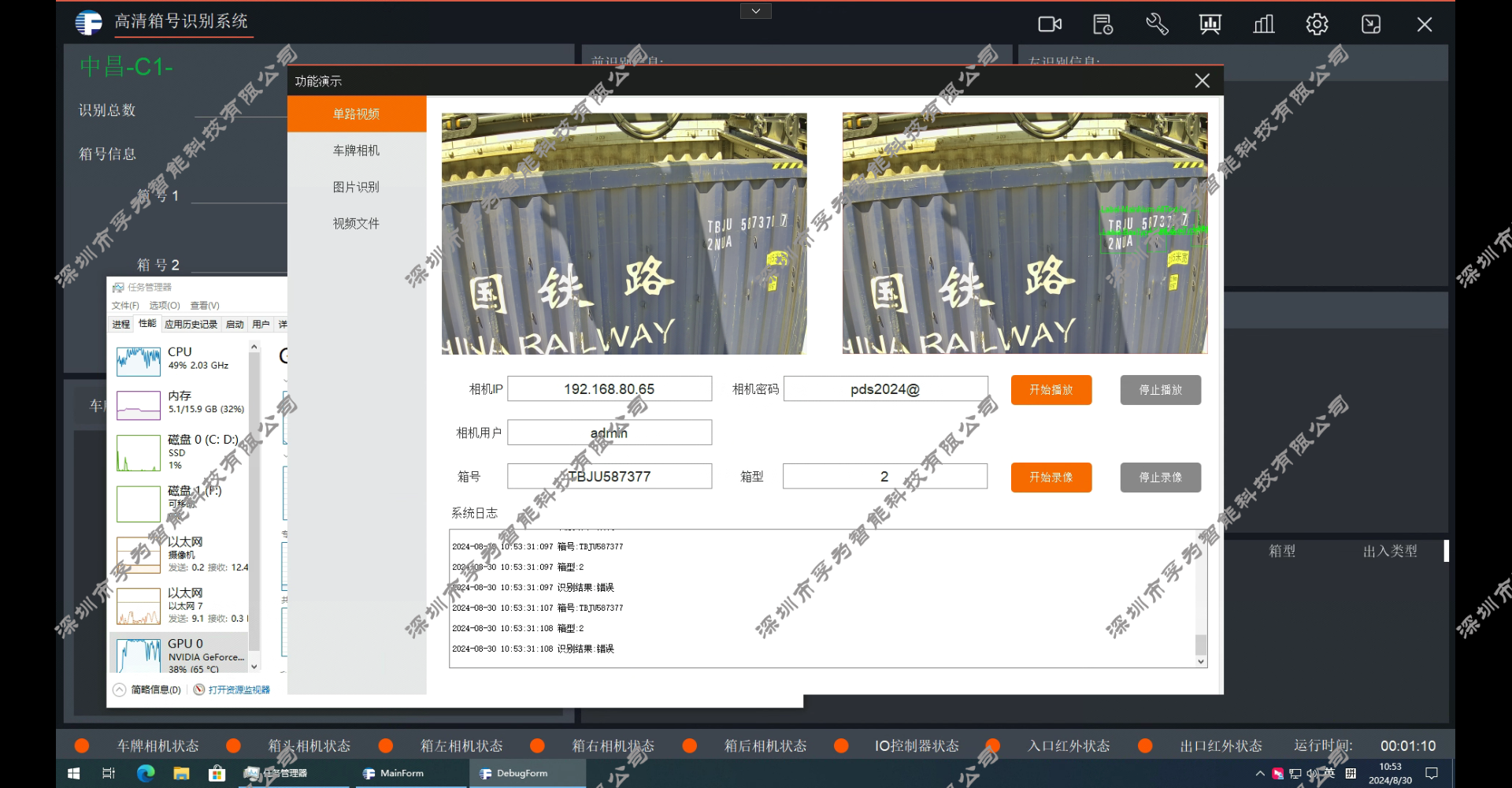Viewport: 1512px width, 788px height.
Task: Collapse to 简略信息(D) in Task Manager
Action: (x=147, y=689)
